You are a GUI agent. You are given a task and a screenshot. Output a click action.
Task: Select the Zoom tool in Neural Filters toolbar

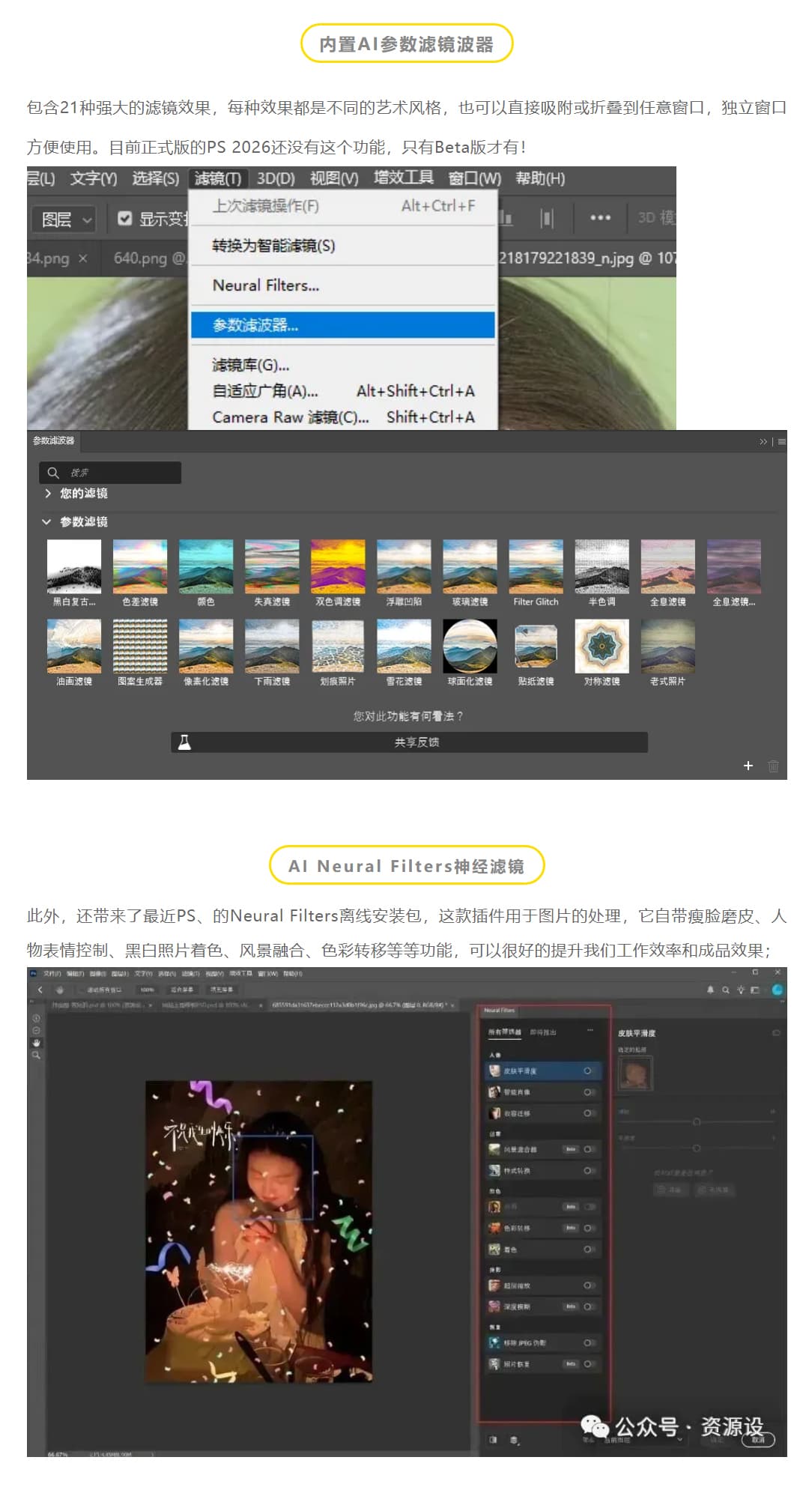pos(36,1055)
